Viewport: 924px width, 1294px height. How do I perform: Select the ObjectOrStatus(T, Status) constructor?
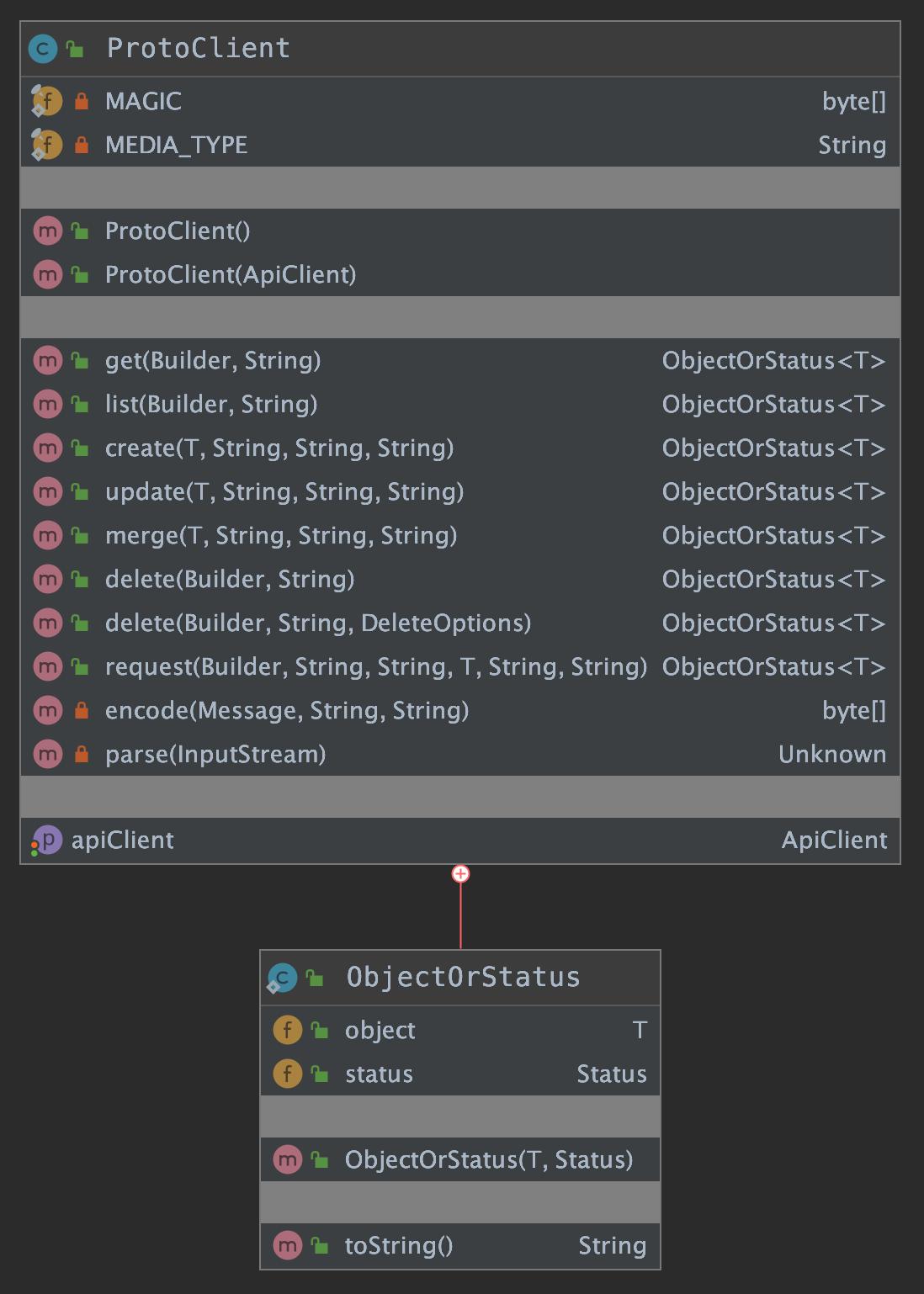pos(488,1160)
